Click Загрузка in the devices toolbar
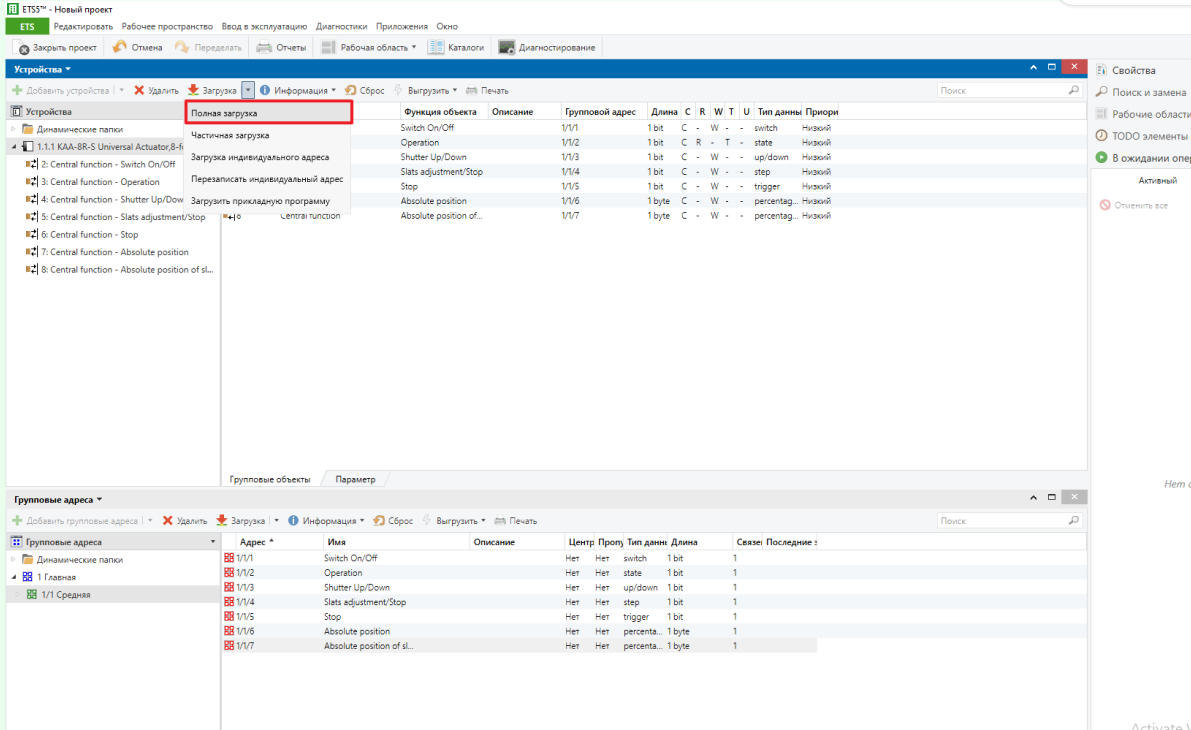The image size is (1191, 730). 213,90
